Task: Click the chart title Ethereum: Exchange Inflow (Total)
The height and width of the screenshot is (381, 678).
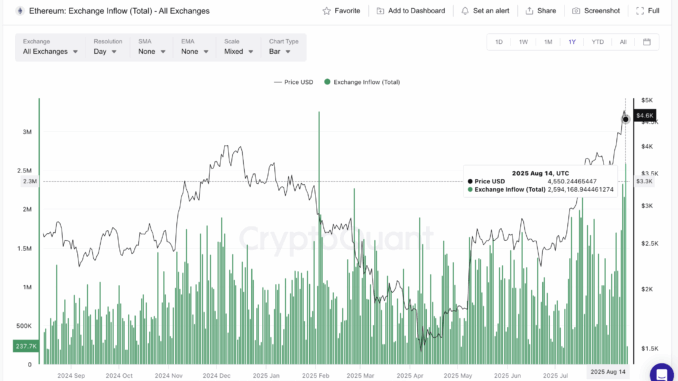Action: pyautogui.click(x=119, y=11)
